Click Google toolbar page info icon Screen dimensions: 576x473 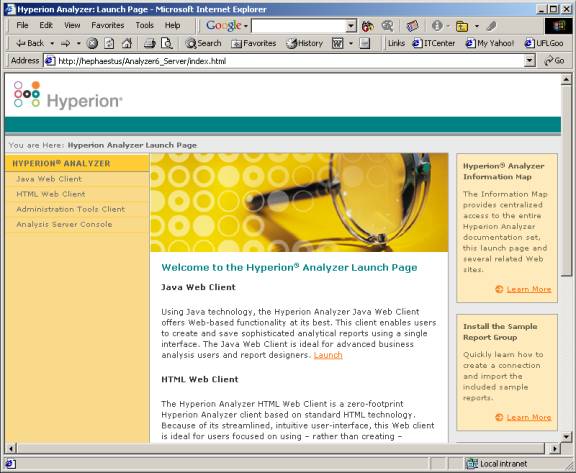coord(437,26)
